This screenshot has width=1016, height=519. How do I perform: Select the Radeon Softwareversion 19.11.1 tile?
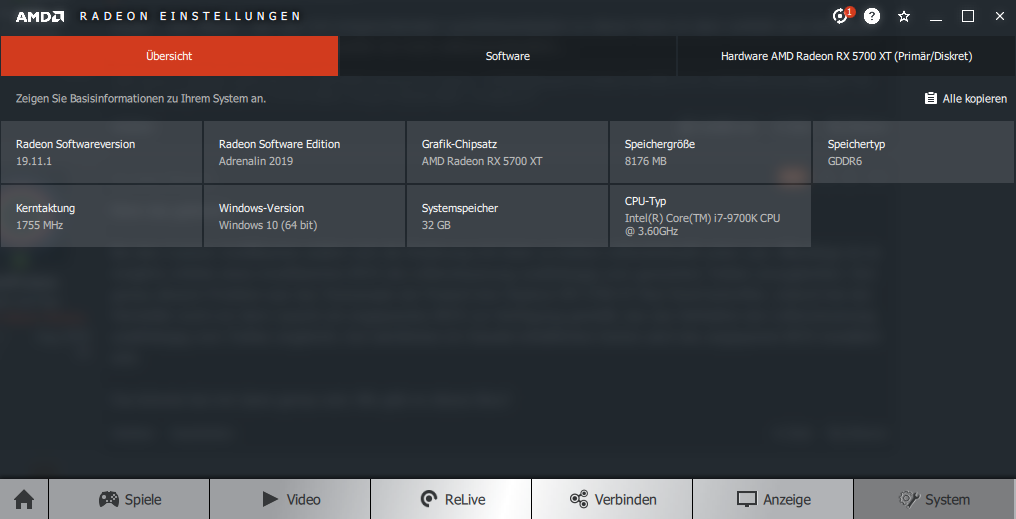pyautogui.click(x=101, y=152)
